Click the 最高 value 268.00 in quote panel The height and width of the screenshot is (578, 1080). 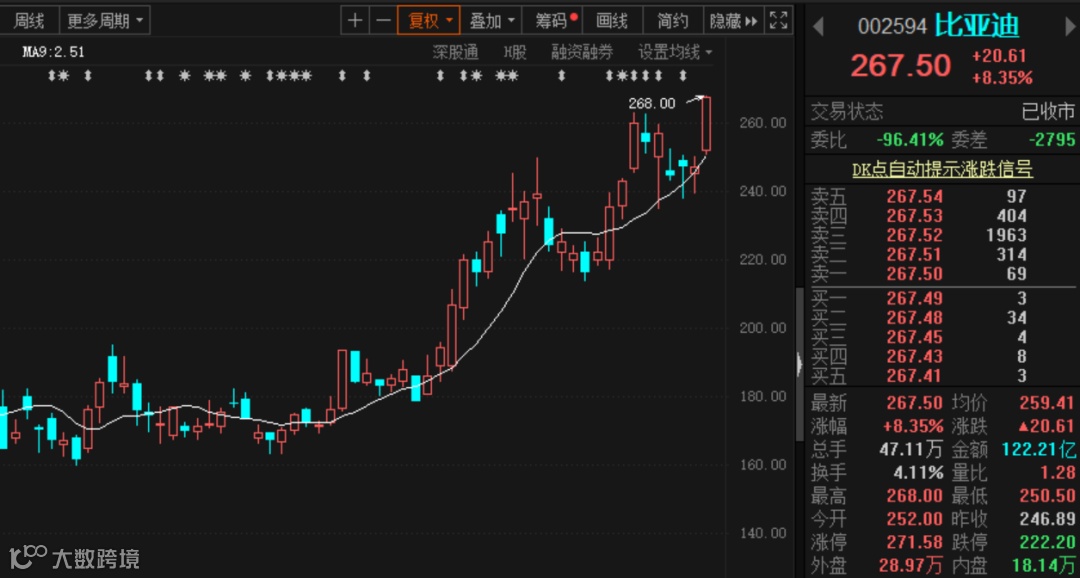tap(915, 496)
